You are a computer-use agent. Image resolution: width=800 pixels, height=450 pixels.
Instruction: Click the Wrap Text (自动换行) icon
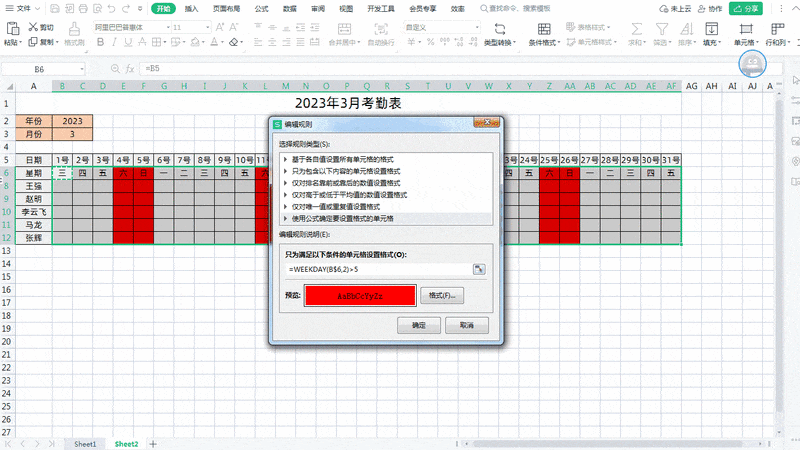381,29
